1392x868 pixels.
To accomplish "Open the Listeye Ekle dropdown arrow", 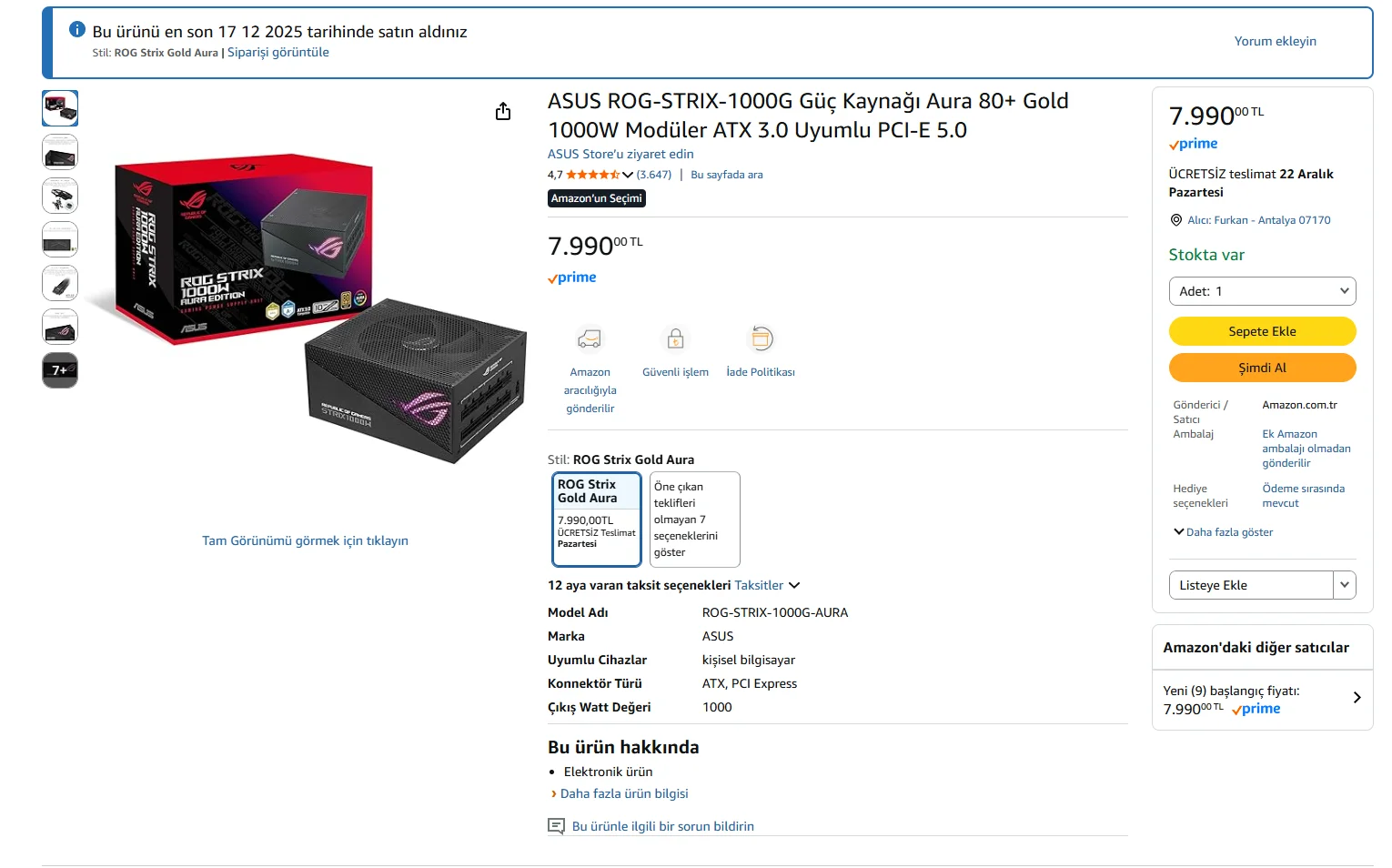I will pos(1345,585).
